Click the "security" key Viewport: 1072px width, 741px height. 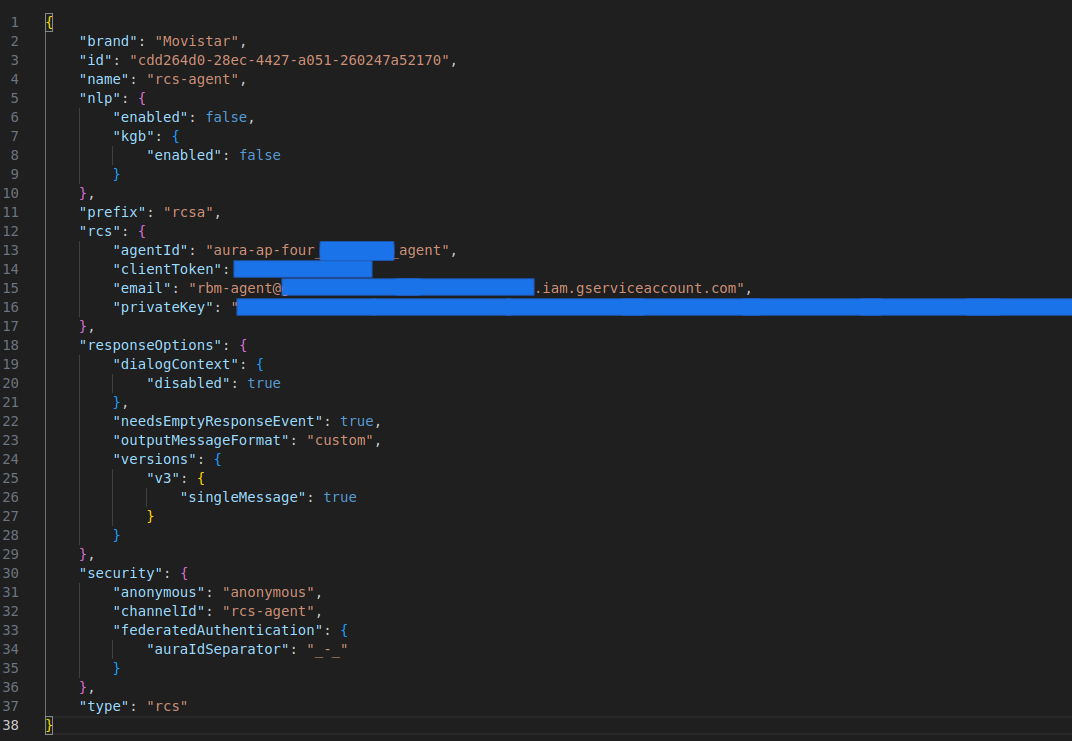coord(121,574)
